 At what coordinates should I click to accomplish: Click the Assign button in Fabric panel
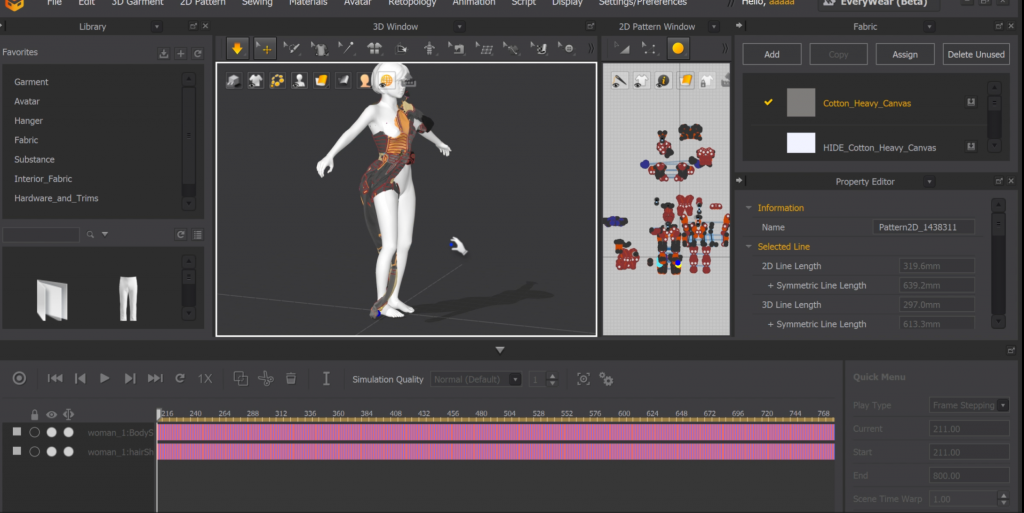click(905, 54)
